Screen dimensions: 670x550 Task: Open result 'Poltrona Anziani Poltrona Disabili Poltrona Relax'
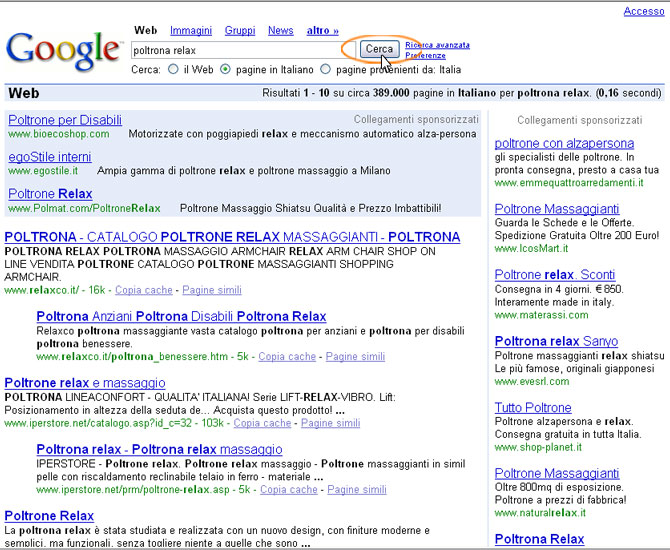click(x=181, y=316)
